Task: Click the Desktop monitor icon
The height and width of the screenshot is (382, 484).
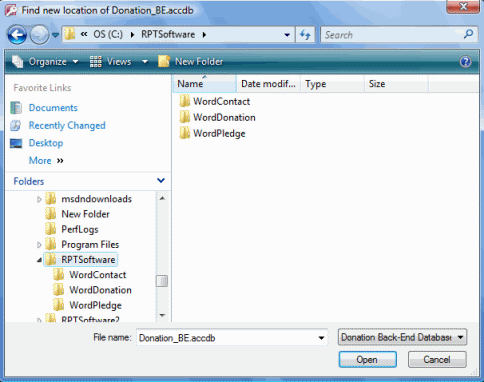Action: [x=16, y=143]
